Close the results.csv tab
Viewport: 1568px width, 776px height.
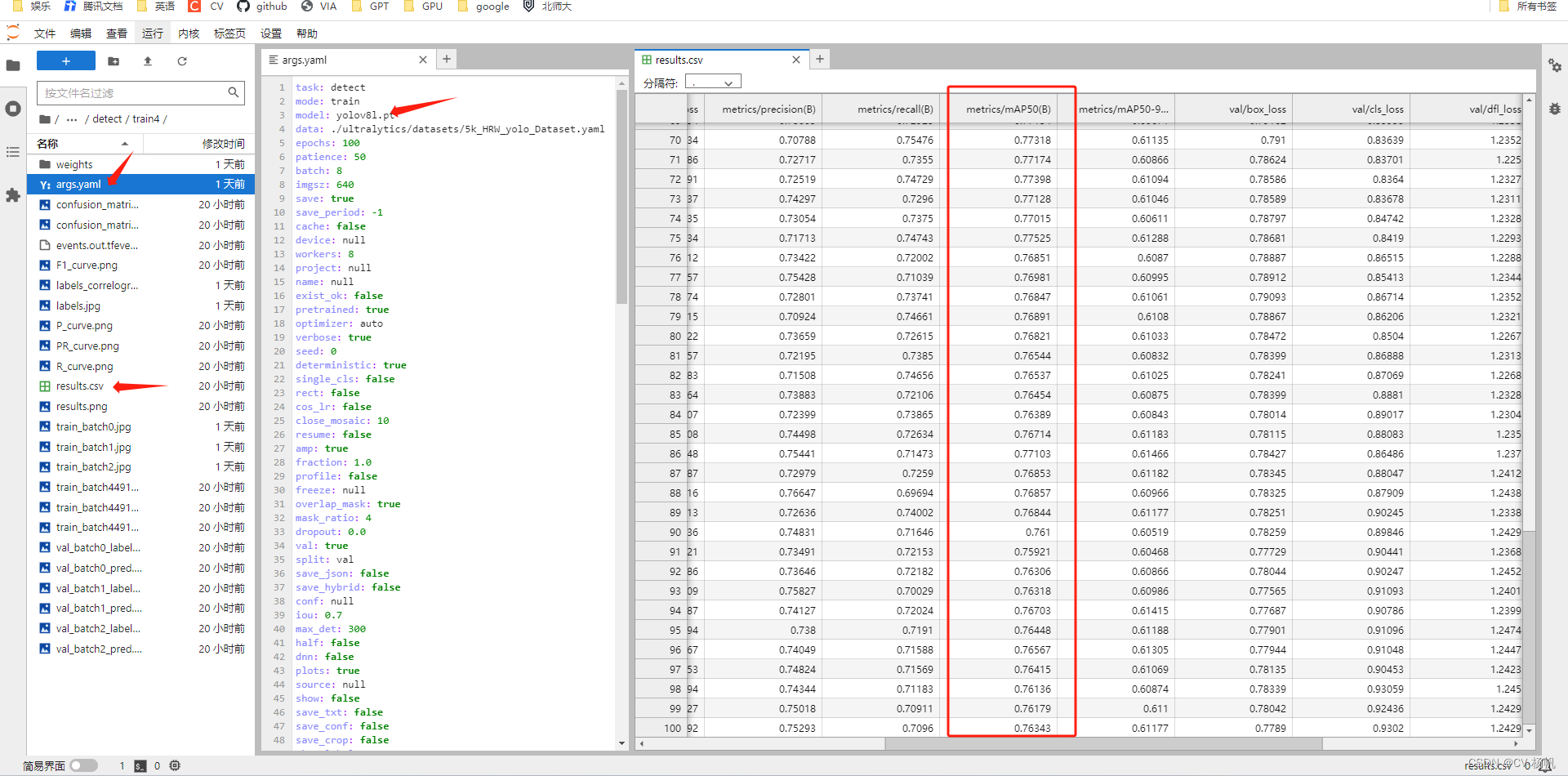(x=796, y=60)
